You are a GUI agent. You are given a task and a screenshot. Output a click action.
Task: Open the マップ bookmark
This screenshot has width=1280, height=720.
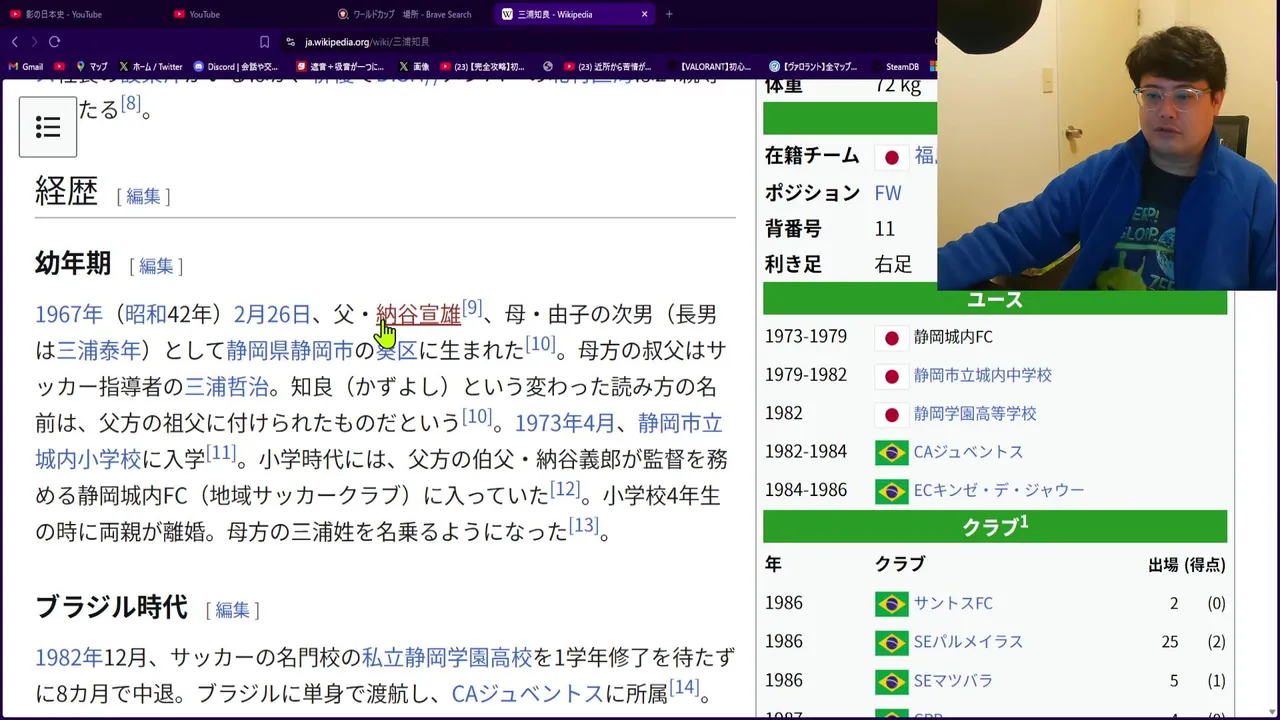pos(92,67)
